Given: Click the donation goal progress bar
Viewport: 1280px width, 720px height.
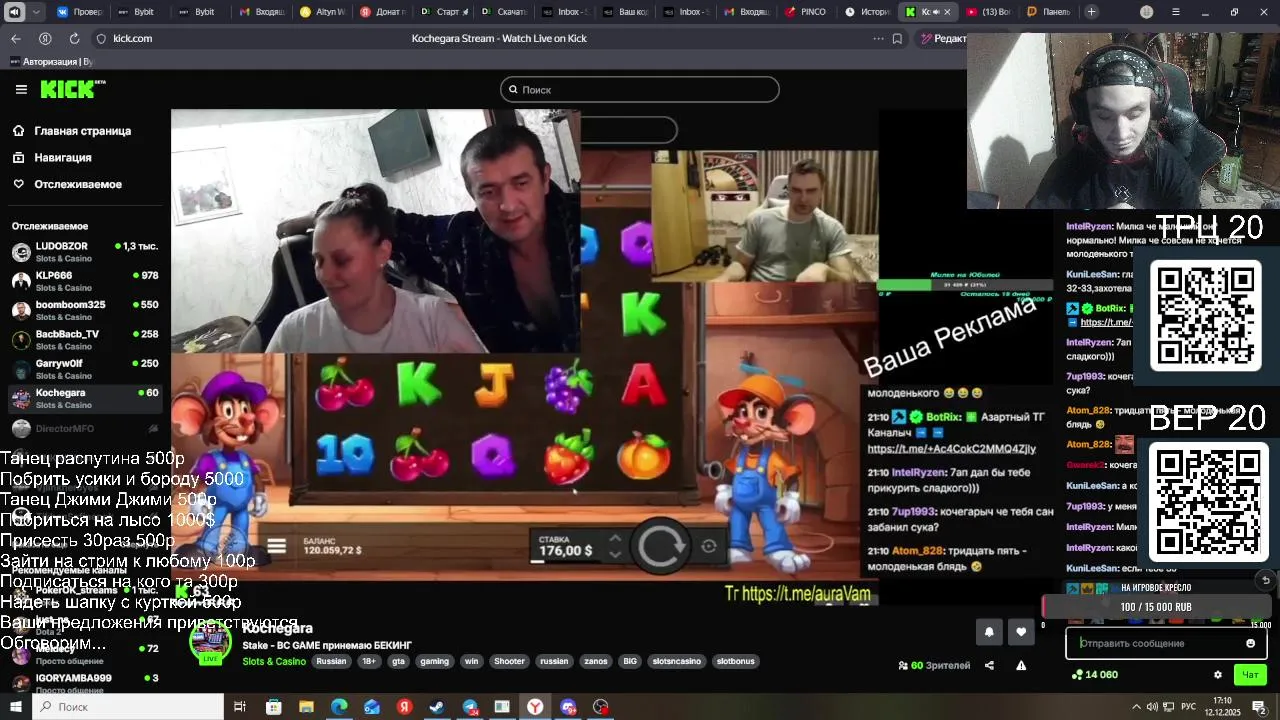Looking at the screenshot, I should pyautogui.click(x=1155, y=607).
